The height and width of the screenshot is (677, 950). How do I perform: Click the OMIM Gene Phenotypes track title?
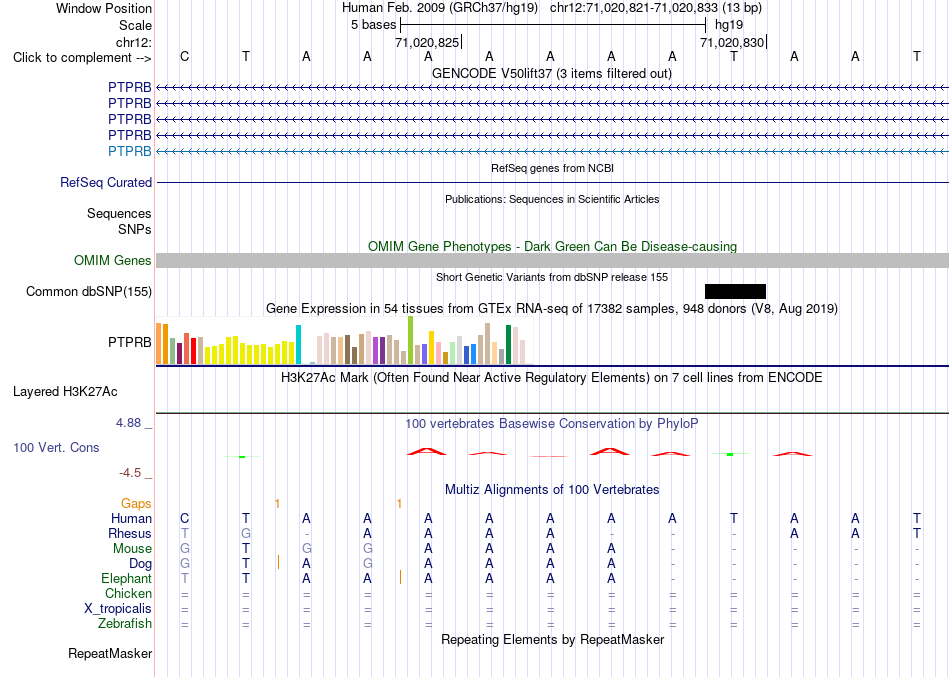click(552, 246)
